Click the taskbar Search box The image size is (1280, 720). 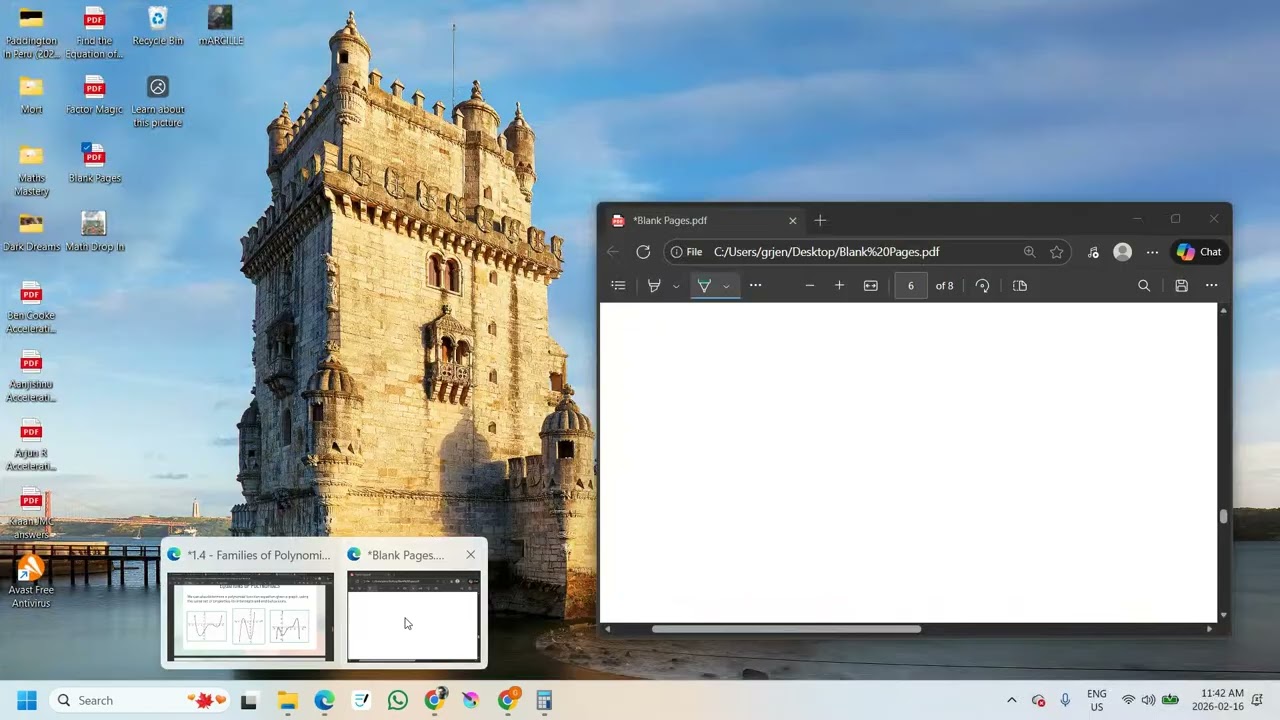point(141,700)
